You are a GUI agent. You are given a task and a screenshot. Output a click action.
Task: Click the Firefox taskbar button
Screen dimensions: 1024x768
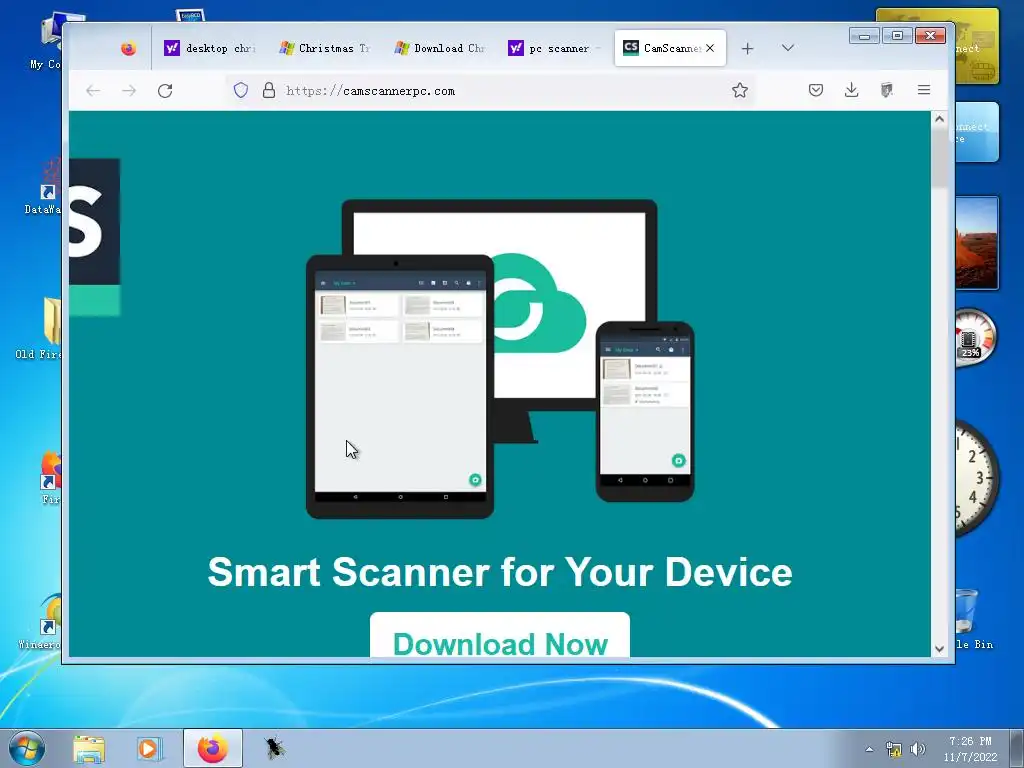[213, 748]
